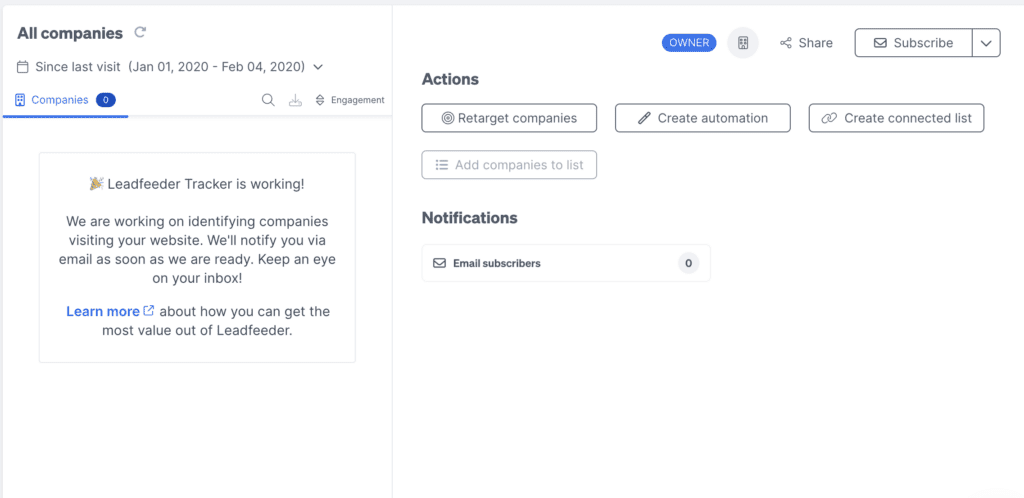Expand the Since last visit date dropdown
The width and height of the screenshot is (1024, 498).
[318, 67]
